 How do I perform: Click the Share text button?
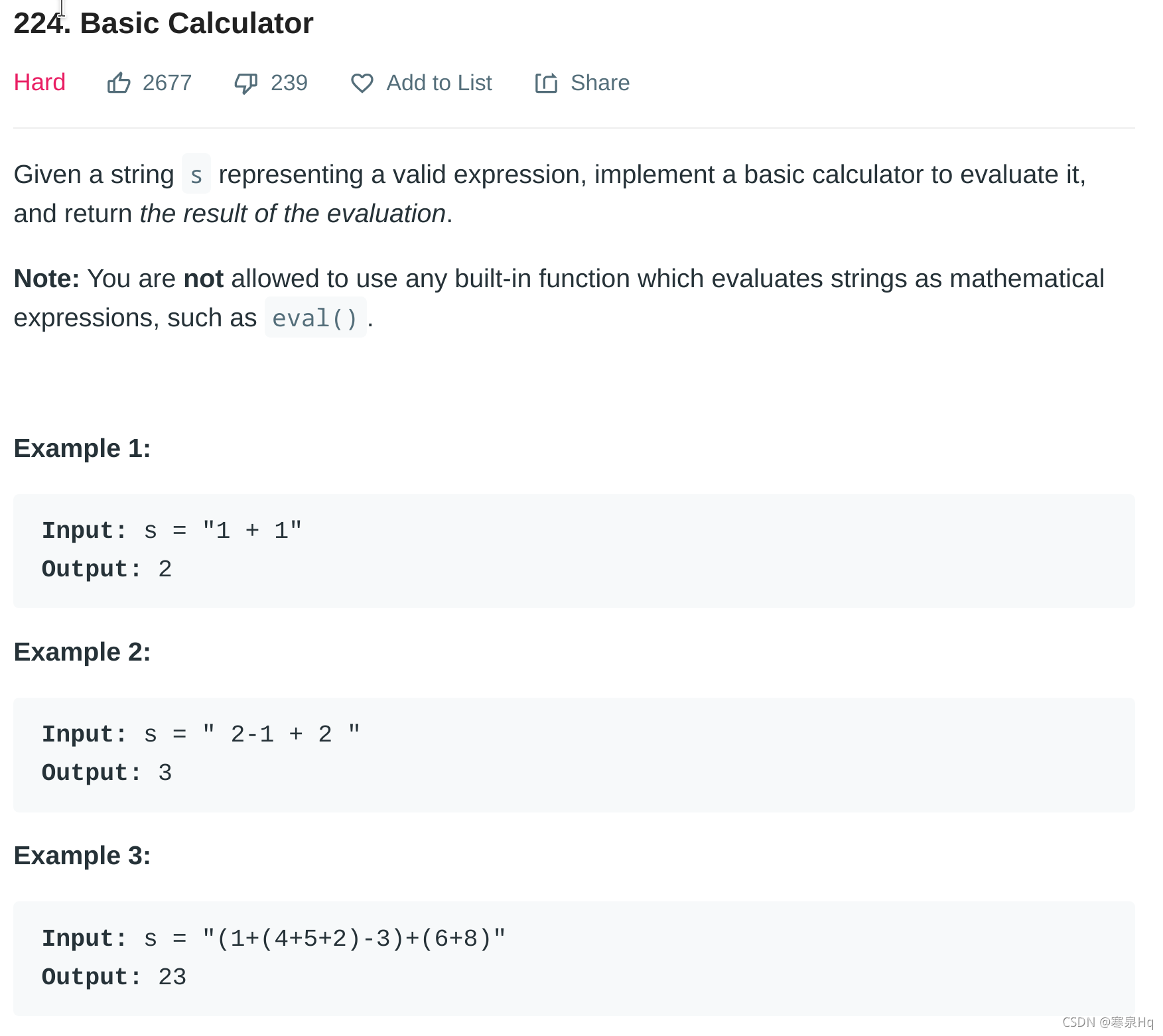(x=600, y=83)
